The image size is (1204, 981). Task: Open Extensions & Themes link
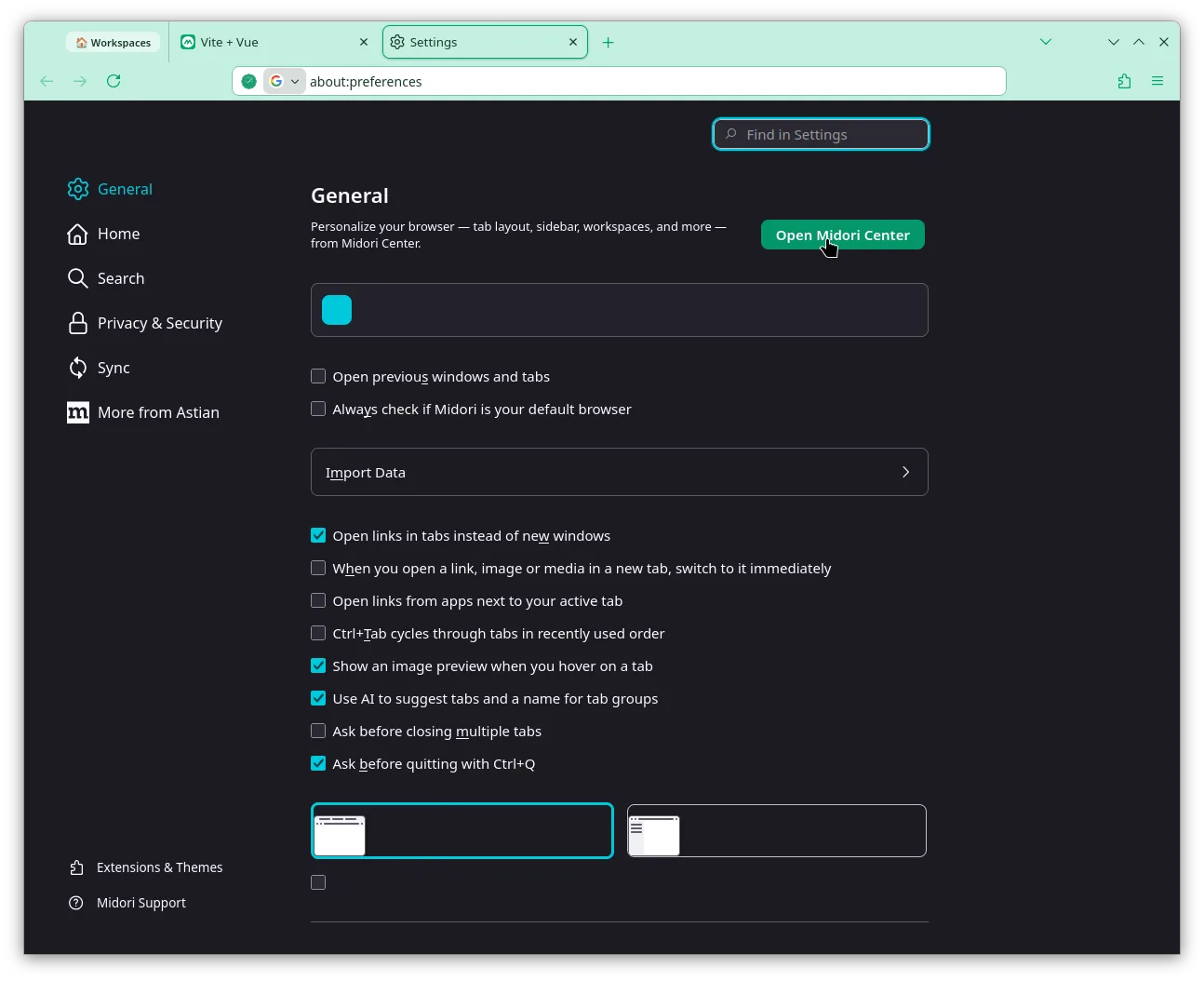pyautogui.click(x=146, y=867)
